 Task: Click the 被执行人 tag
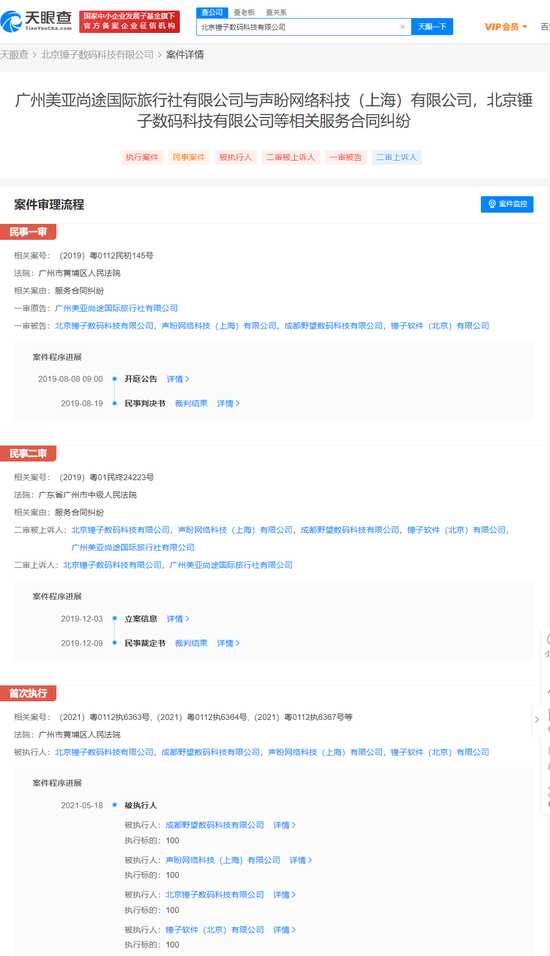point(235,157)
